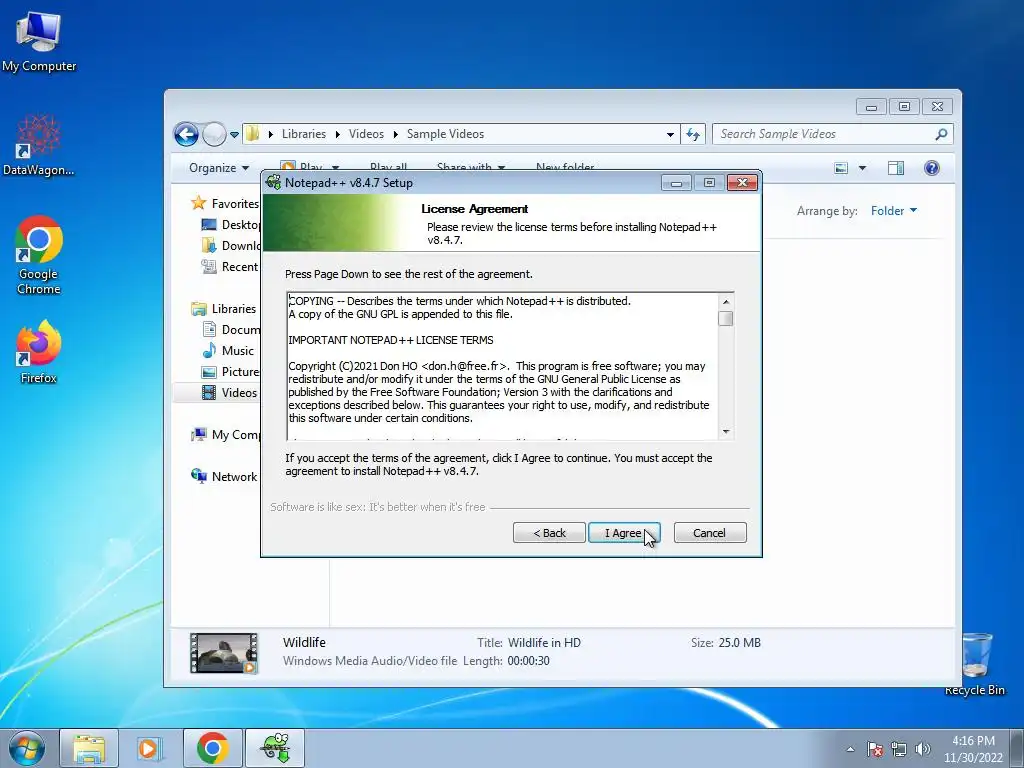Viewport: 1024px width, 768px height.
Task: Select Desktop in the navigation pane
Action: pyautogui.click(x=231, y=225)
